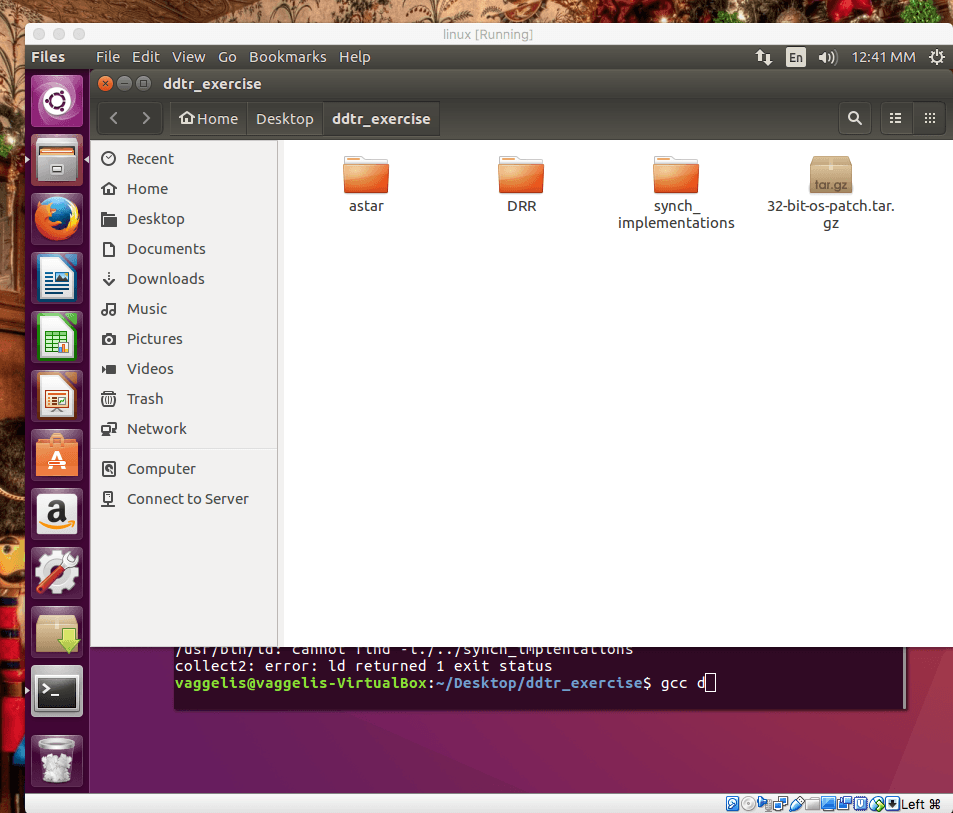The width and height of the screenshot is (953, 813).
Task: Expand the system gear menu
Action: (936, 57)
